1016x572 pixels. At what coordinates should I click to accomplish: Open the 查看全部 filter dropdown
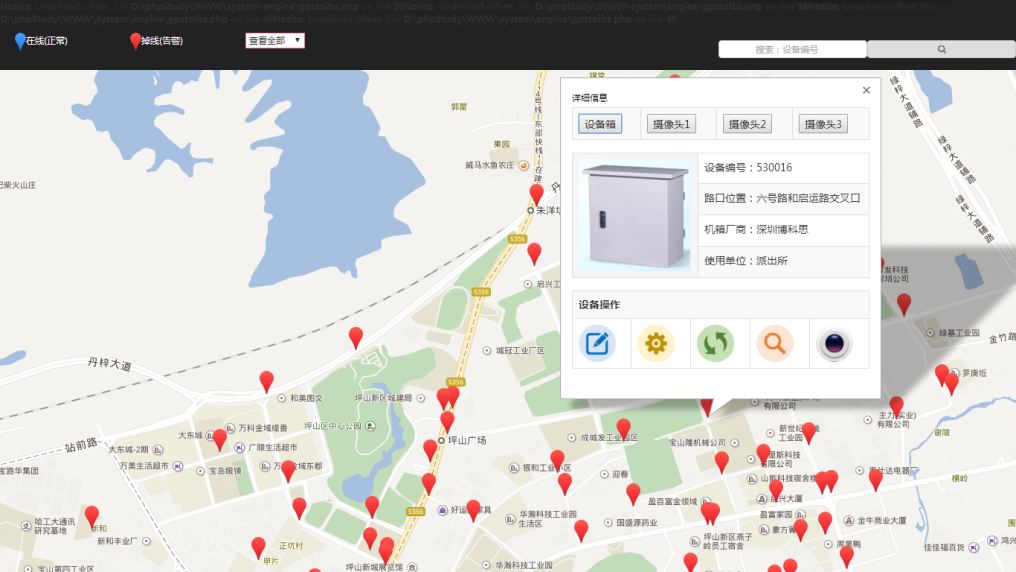275,41
